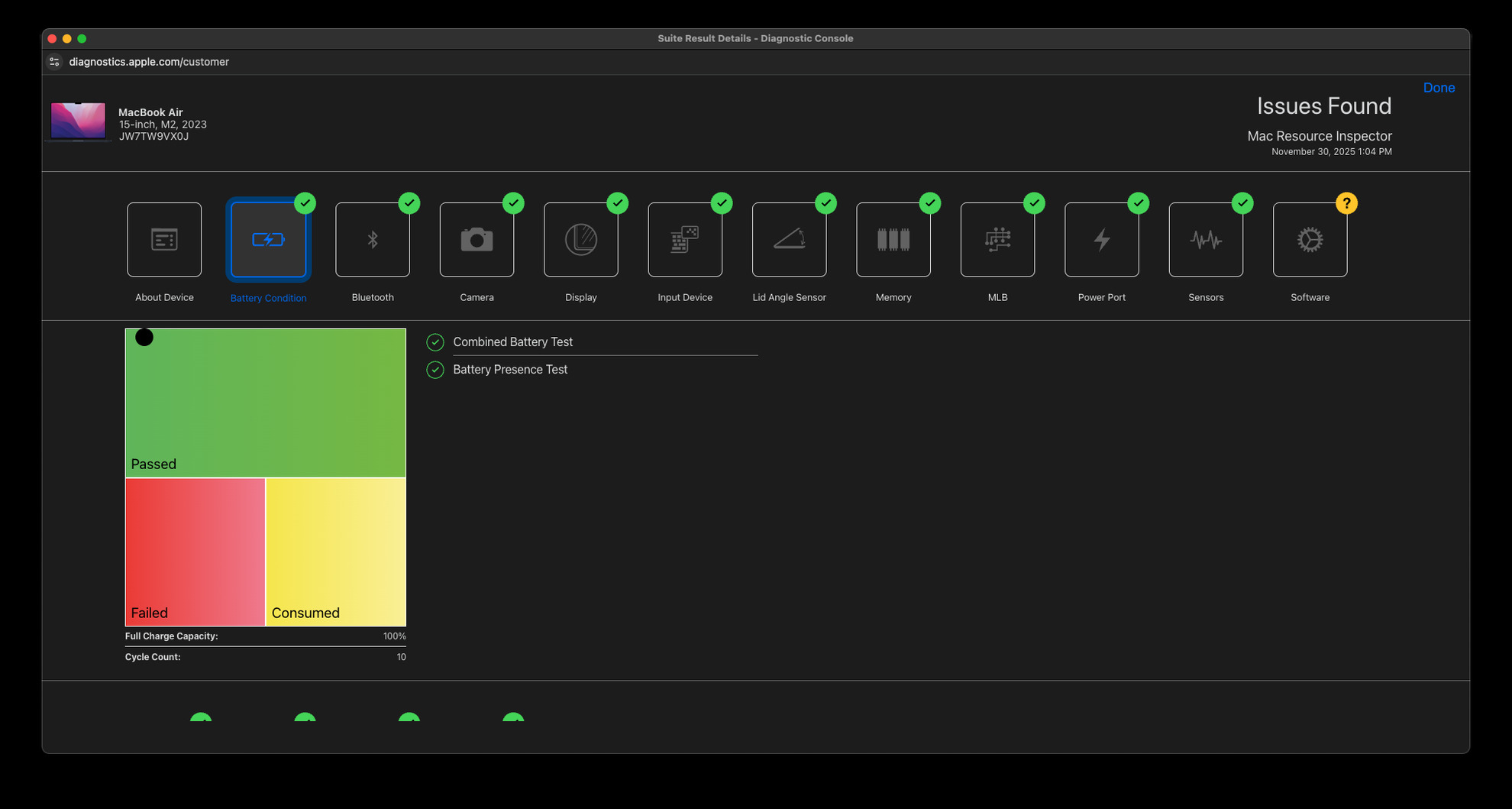Click the 15-inch, M2, 2023 model text
The width and height of the screenshot is (1512, 809).
coord(163,125)
